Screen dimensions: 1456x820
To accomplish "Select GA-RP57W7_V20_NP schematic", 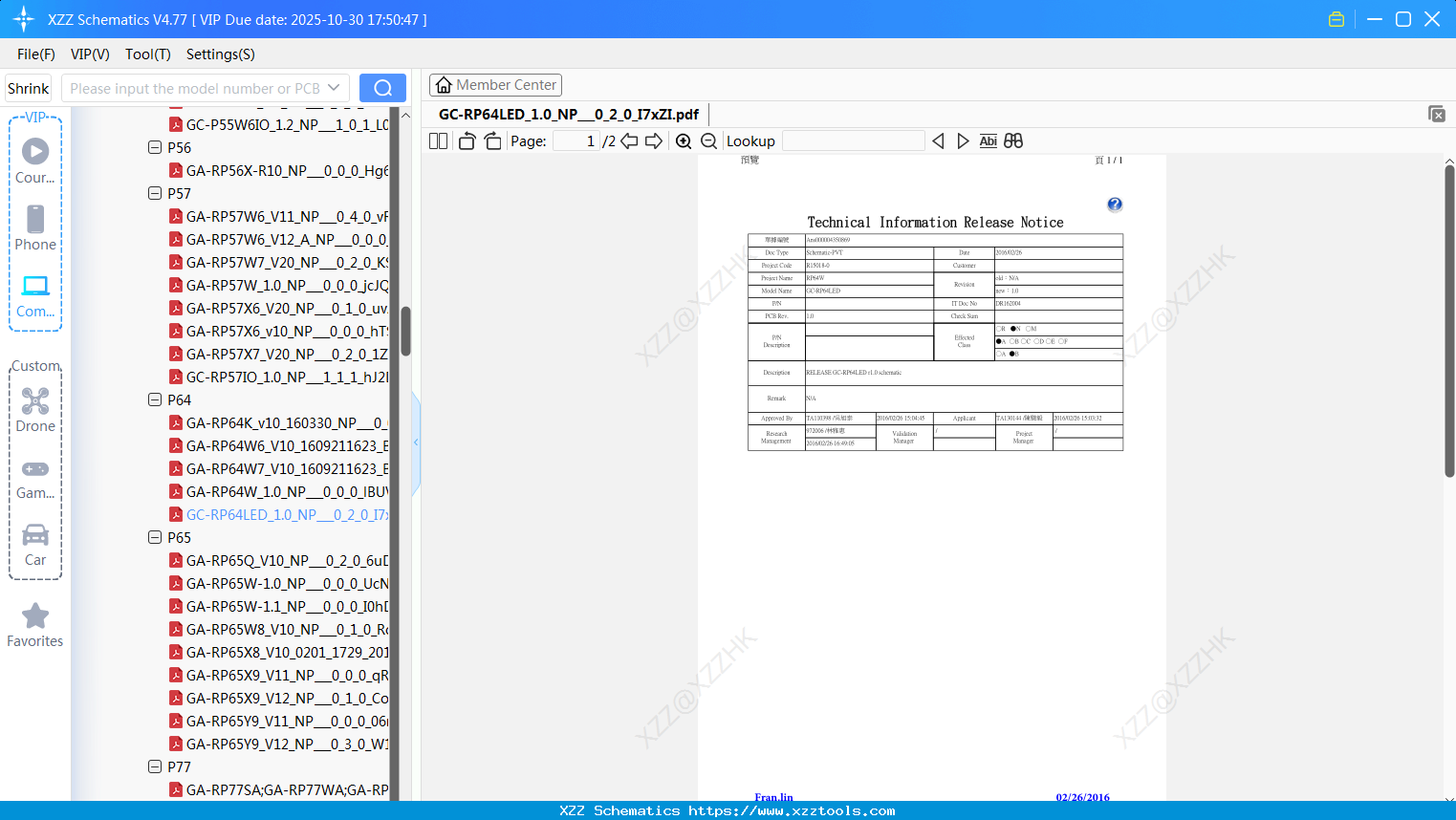I will point(279,262).
